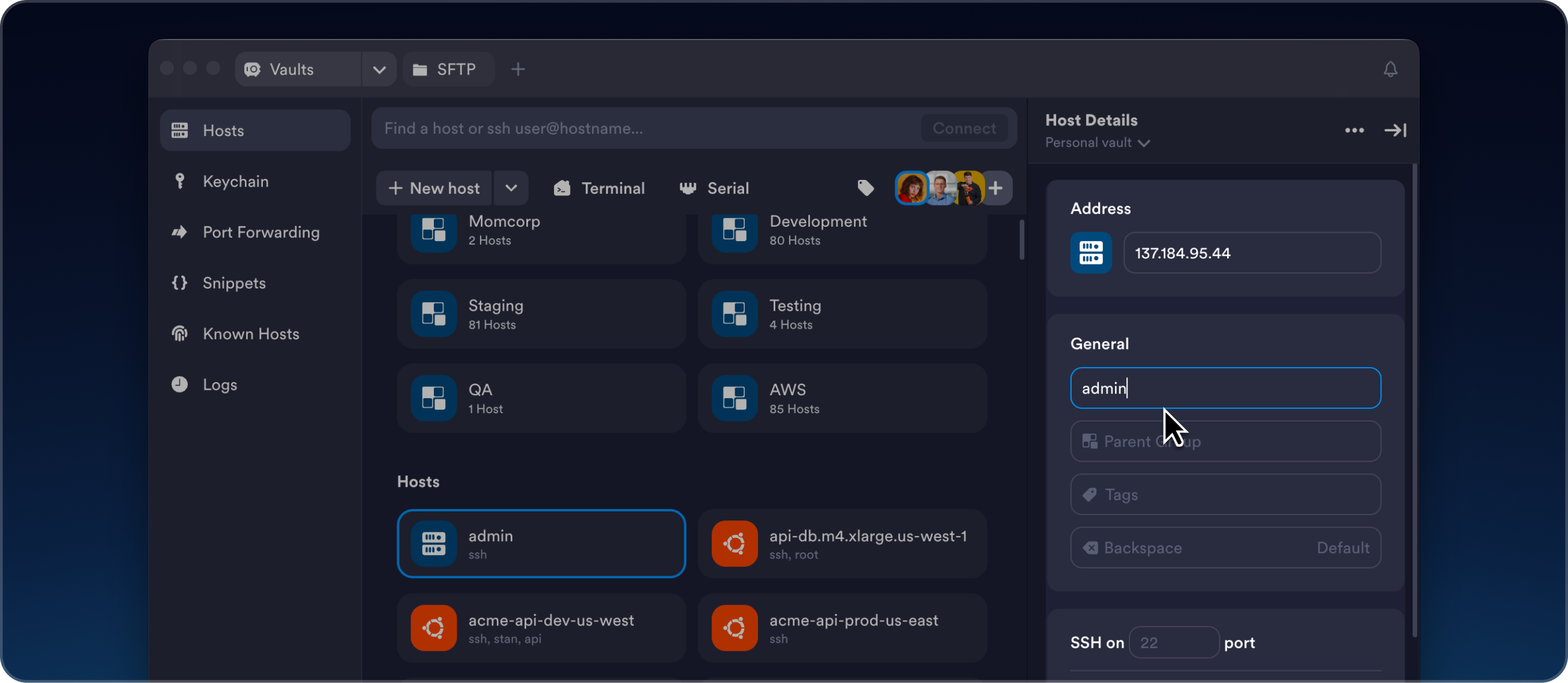
Task: Open Known Hosts in the sidebar
Action: click(255, 333)
